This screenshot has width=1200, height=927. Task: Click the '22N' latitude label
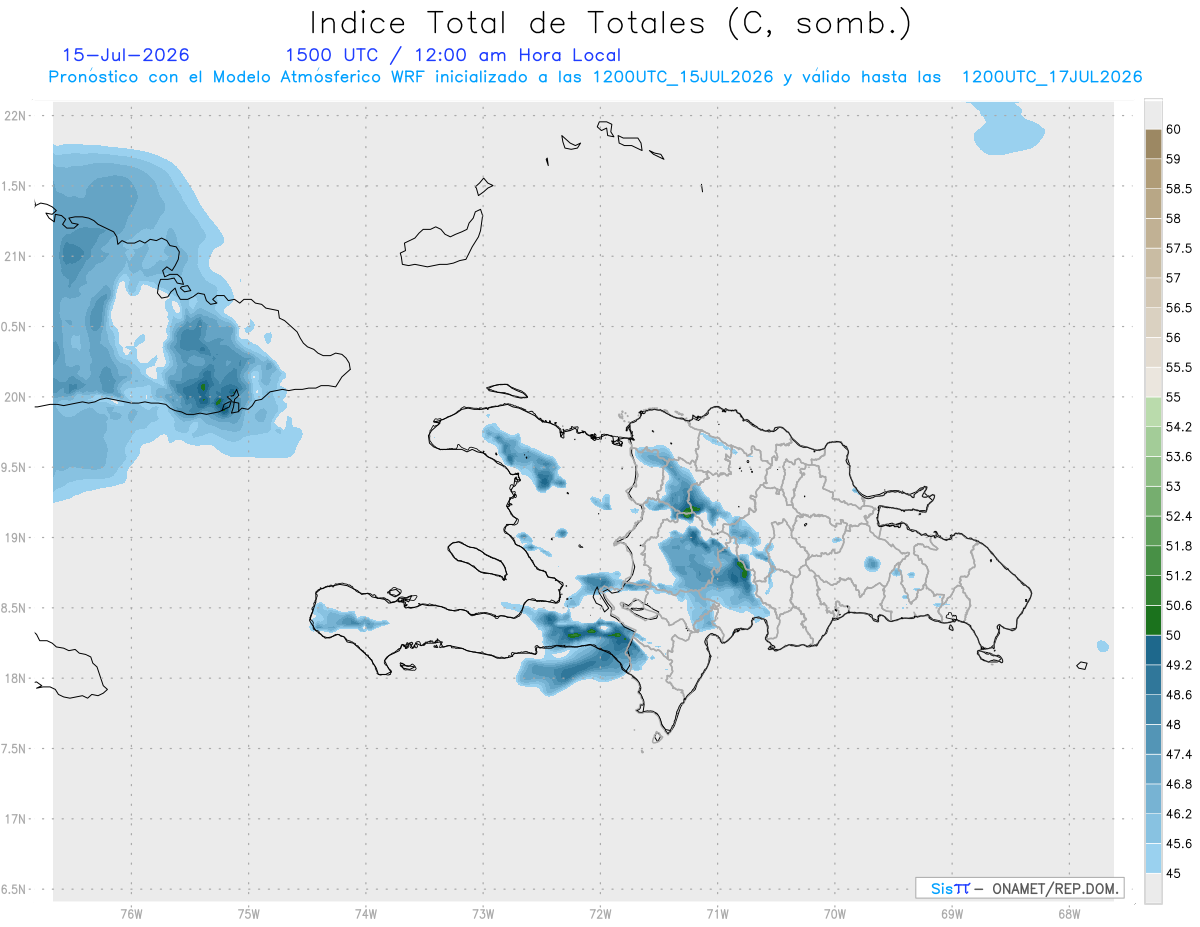[17, 115]
